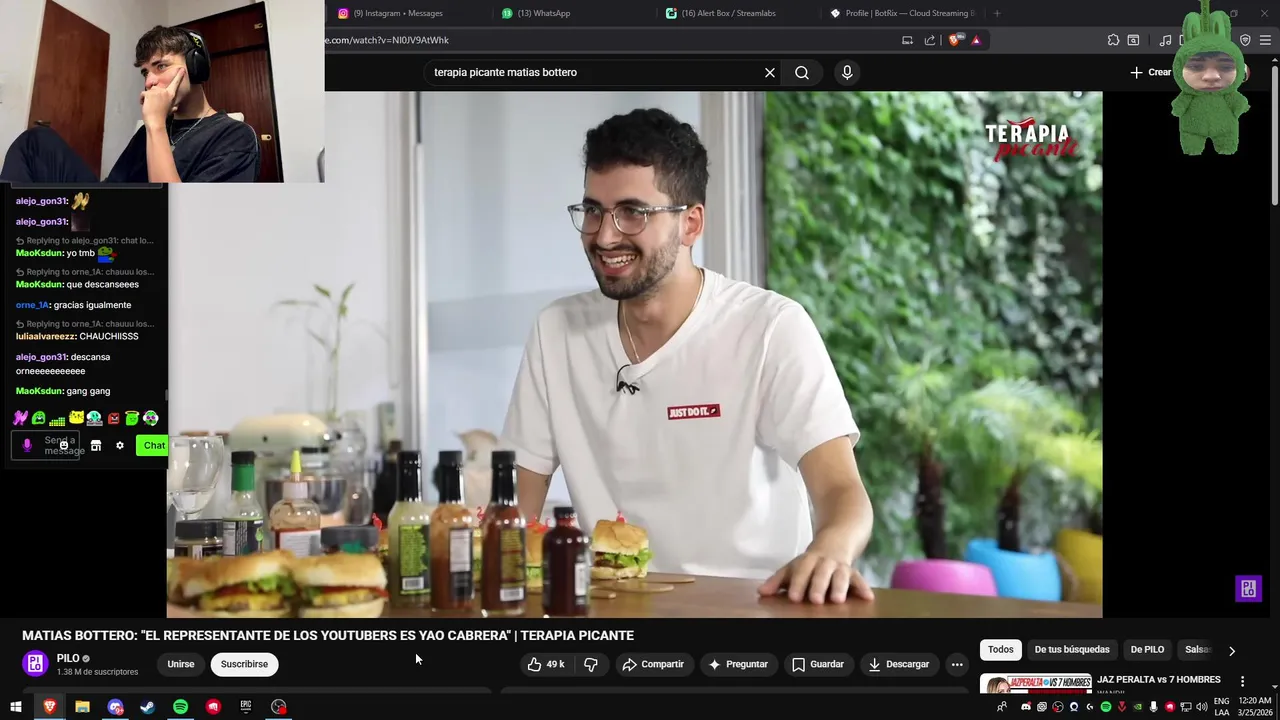
Task: Click the NVIDIA tray icon
Action: [1137, 707]
